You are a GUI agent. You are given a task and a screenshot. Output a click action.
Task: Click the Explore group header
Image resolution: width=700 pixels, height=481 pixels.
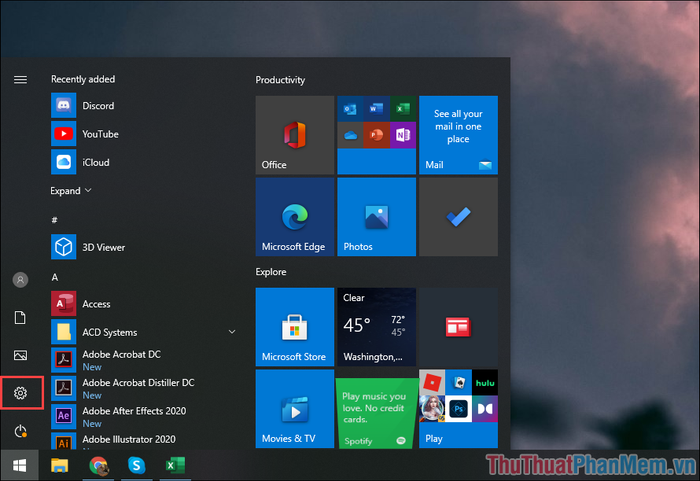click(271, 272)
